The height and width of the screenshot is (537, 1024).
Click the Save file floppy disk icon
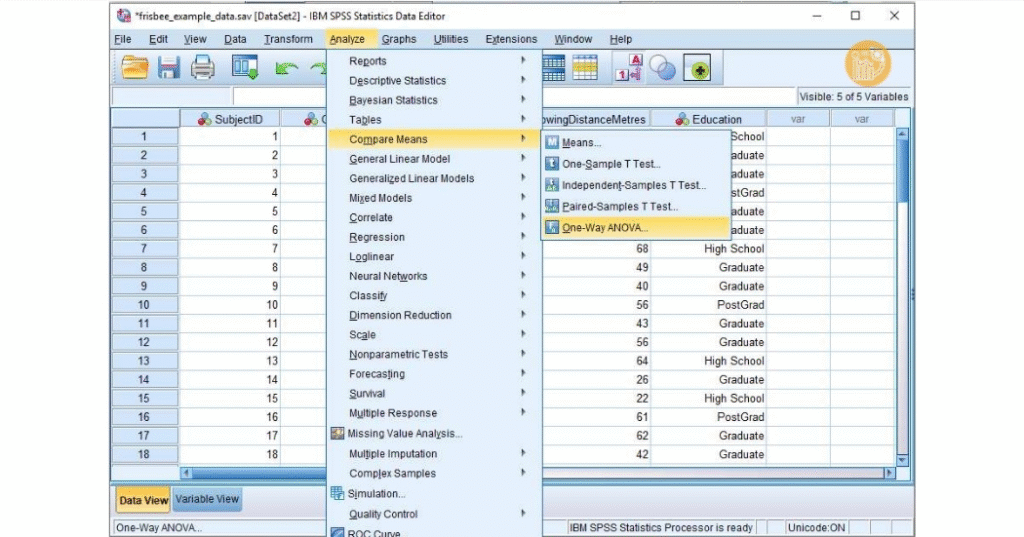(x=168, y=68)
